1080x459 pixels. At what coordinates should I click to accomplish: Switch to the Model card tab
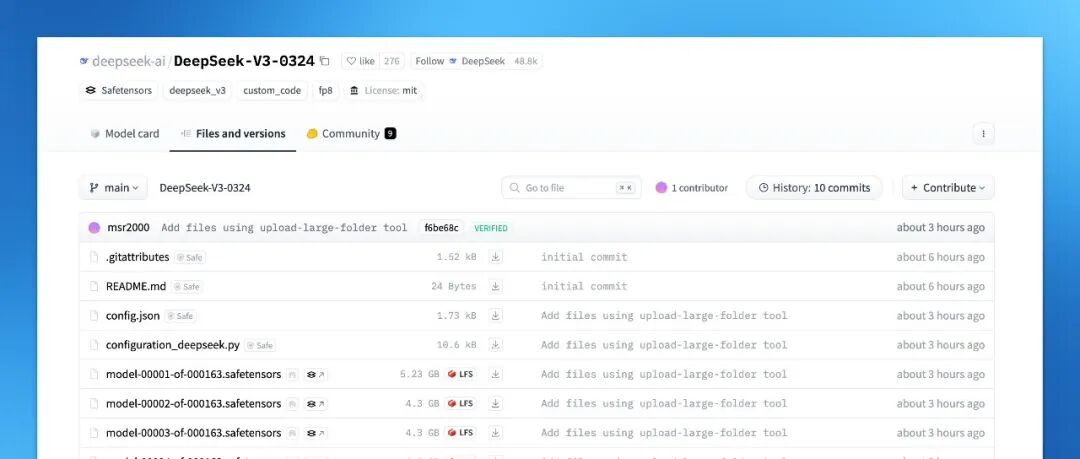pos(125,134)
